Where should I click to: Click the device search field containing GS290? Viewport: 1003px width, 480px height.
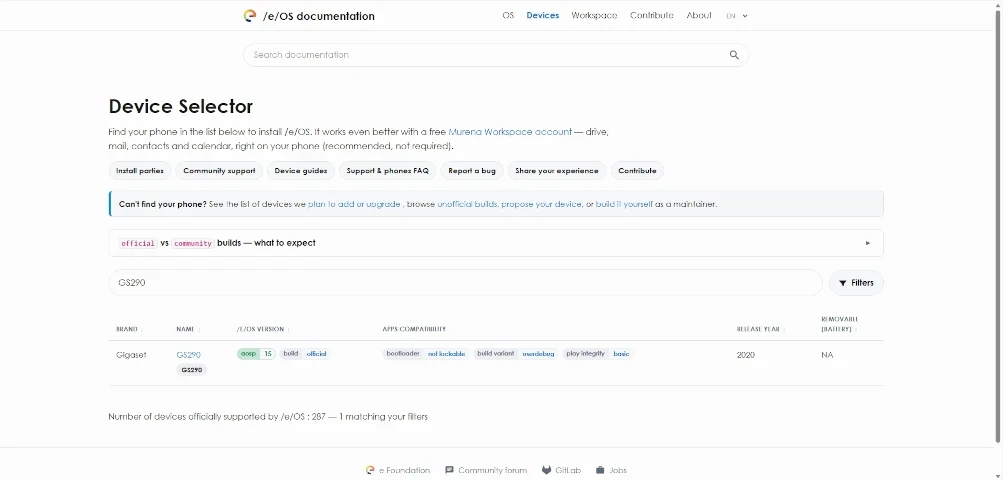[465, 283]
